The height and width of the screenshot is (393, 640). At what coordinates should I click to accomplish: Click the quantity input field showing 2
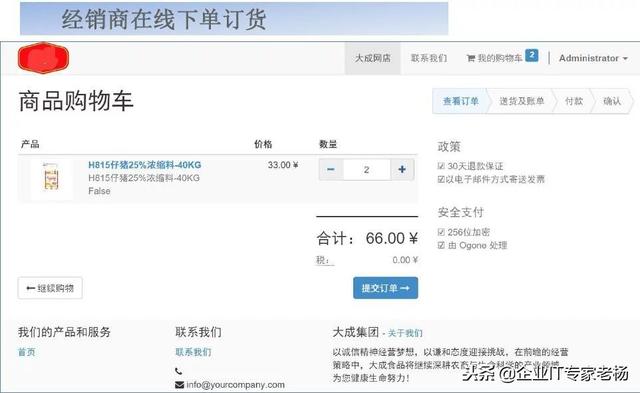(x=367, y=169)
